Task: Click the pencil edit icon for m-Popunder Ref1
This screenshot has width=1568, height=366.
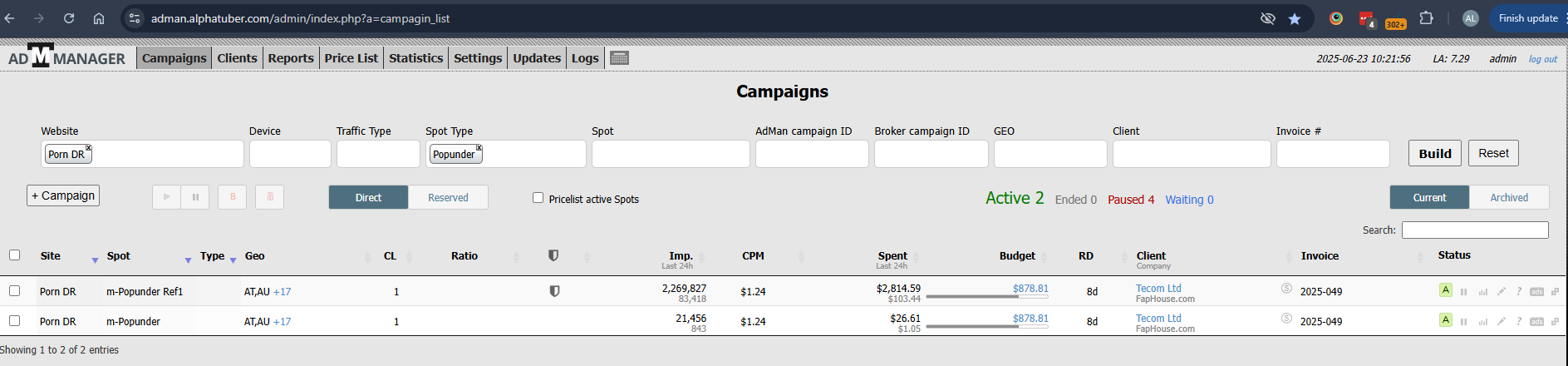Action: [1501, 292]
